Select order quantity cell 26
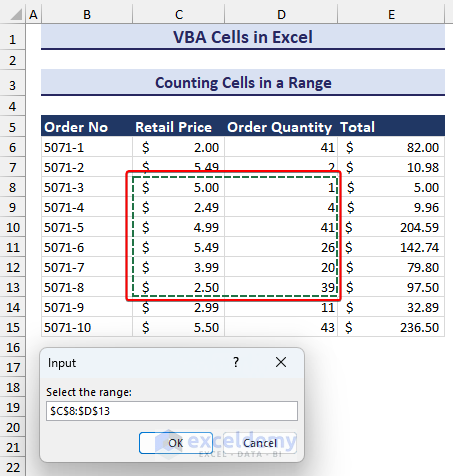The height and width of the screenshot is (476, 453). pyautogui.click(x=281, y=247)
